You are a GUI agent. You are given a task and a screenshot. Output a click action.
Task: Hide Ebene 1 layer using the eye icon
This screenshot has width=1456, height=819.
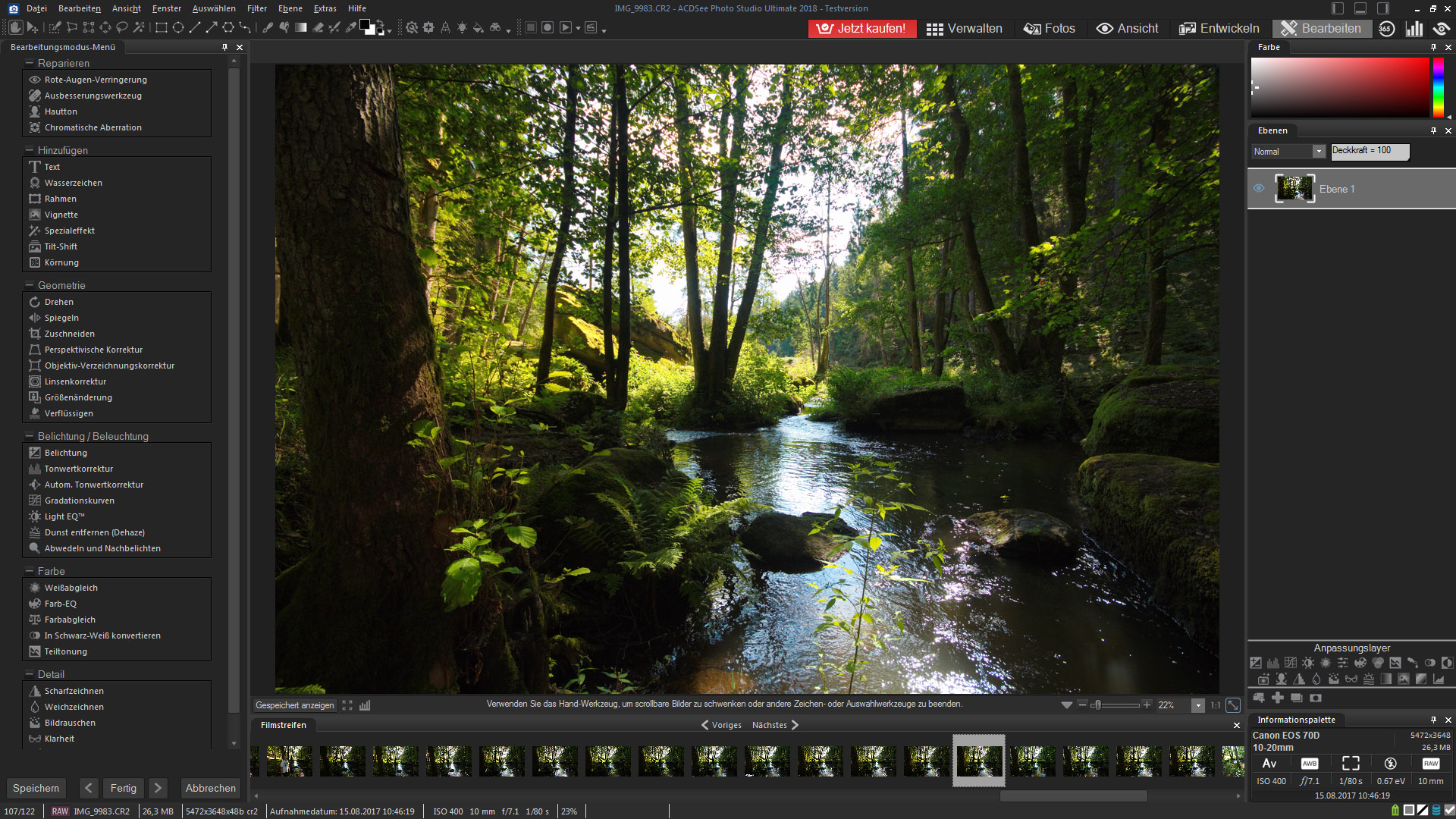pyautogui.click(x=1259, y=188)
